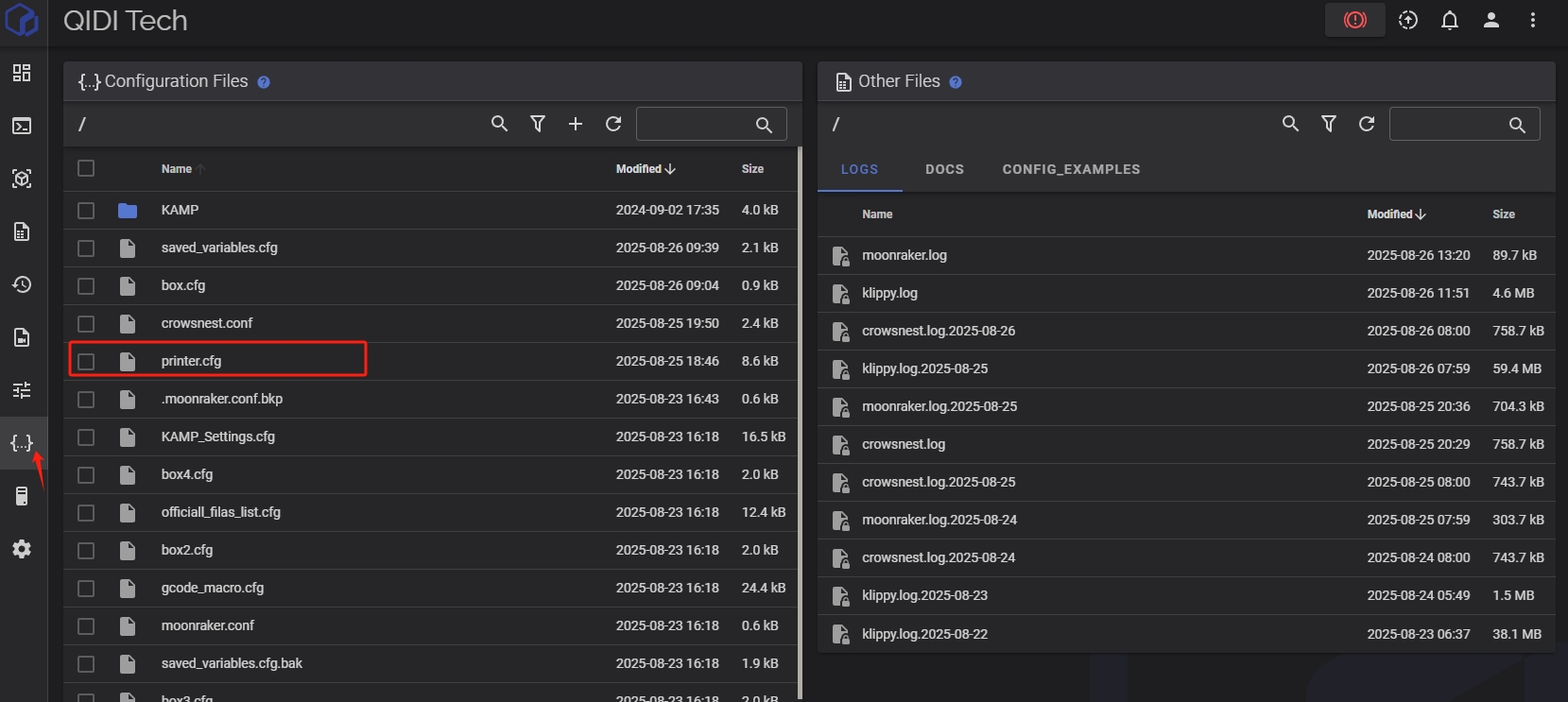Open the Tune sliders sidebar icon
The image size is (1568, 702).
pos(22,390)
